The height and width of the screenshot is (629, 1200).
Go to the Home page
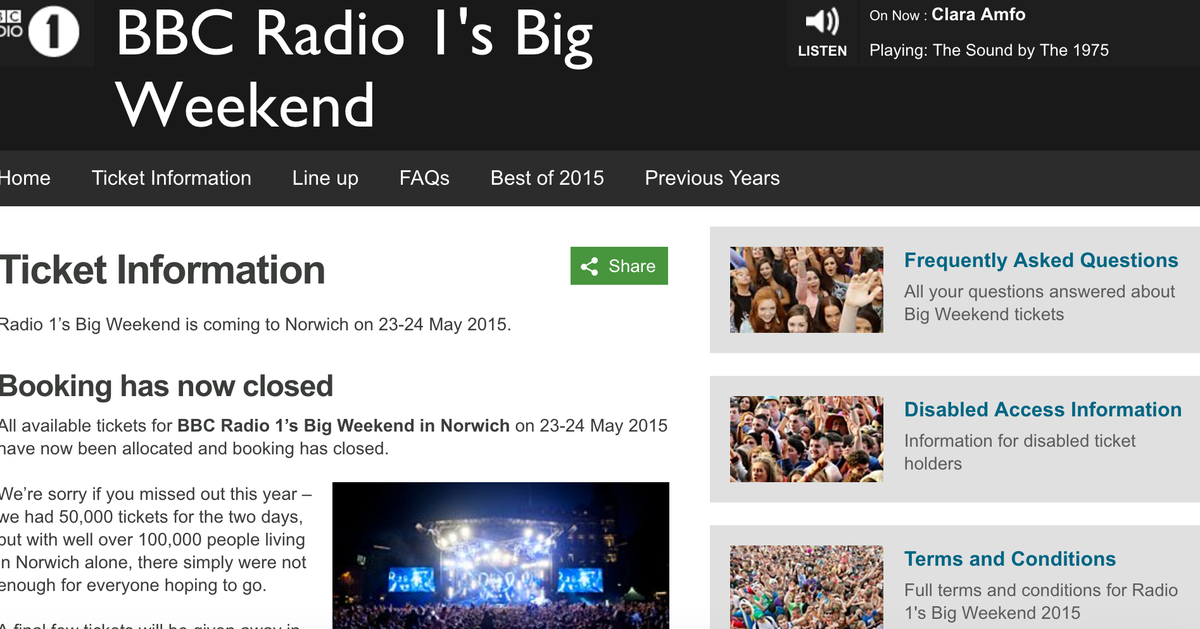click(x=25, y=178)
